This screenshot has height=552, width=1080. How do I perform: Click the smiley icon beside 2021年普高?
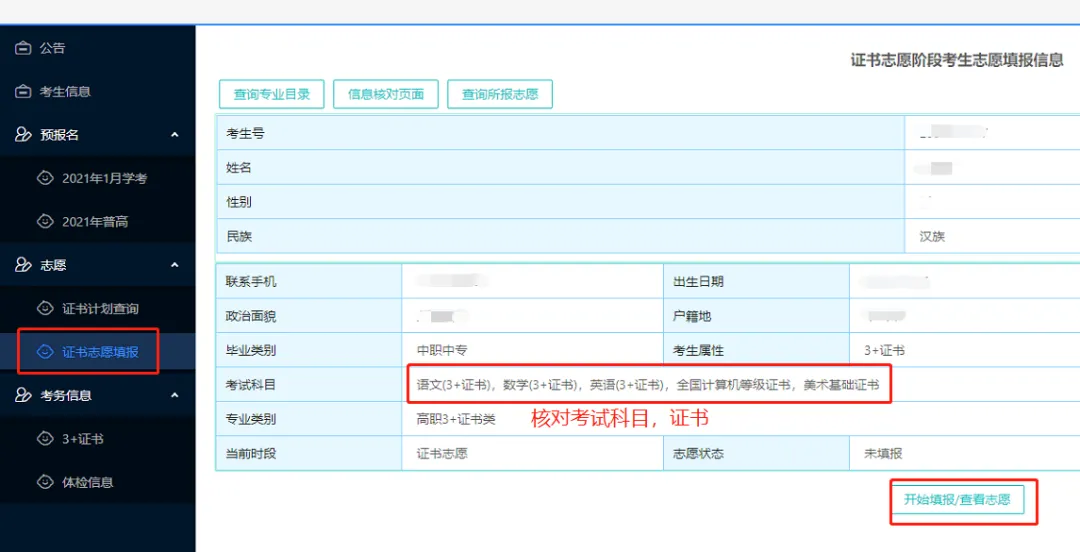pyautogui.click(x=45, y=222)
